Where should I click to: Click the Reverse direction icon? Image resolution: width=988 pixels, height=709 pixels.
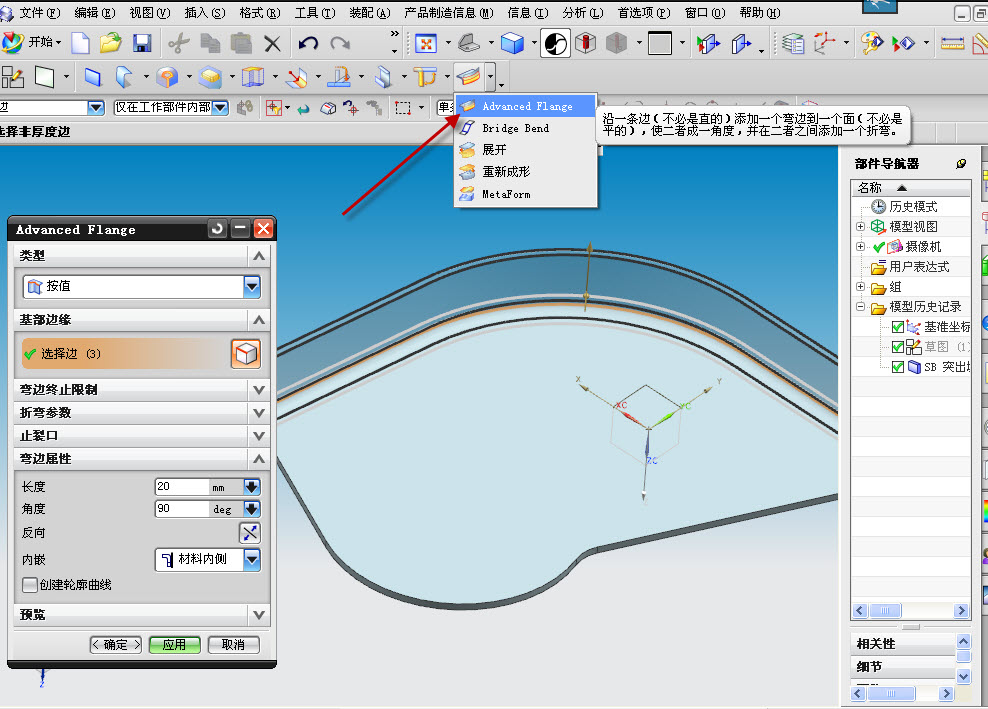pos(250,533)
